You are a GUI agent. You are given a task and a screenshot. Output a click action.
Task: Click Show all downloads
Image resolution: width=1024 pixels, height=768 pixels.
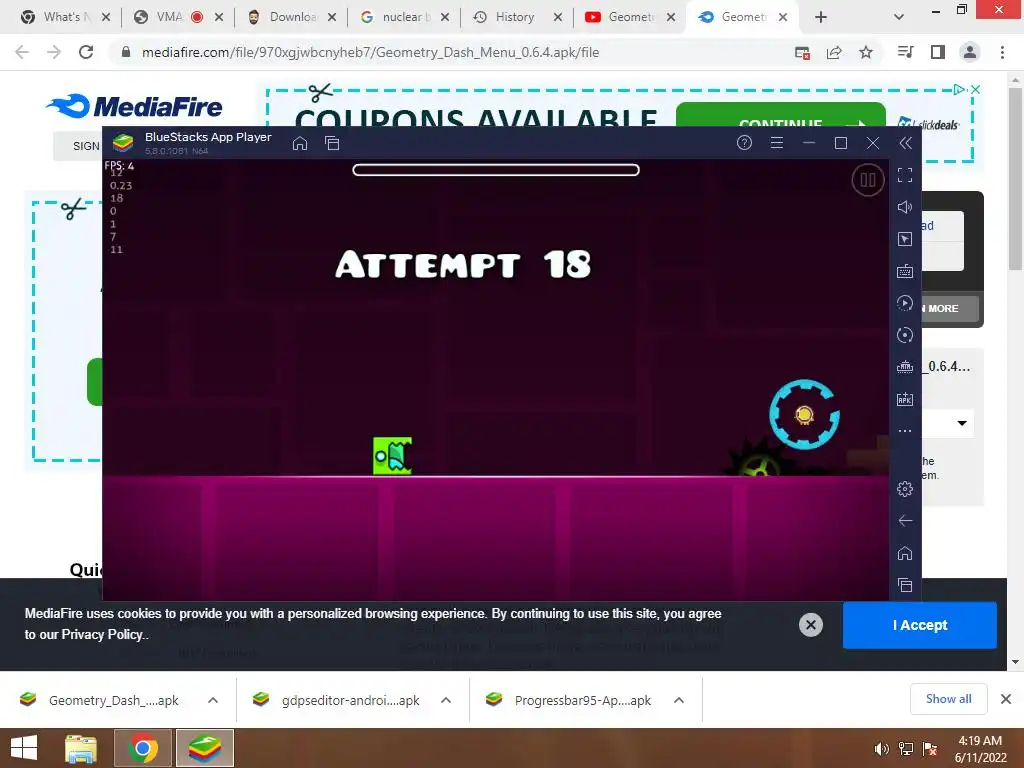pyautogui.click(x=948, y=699)
